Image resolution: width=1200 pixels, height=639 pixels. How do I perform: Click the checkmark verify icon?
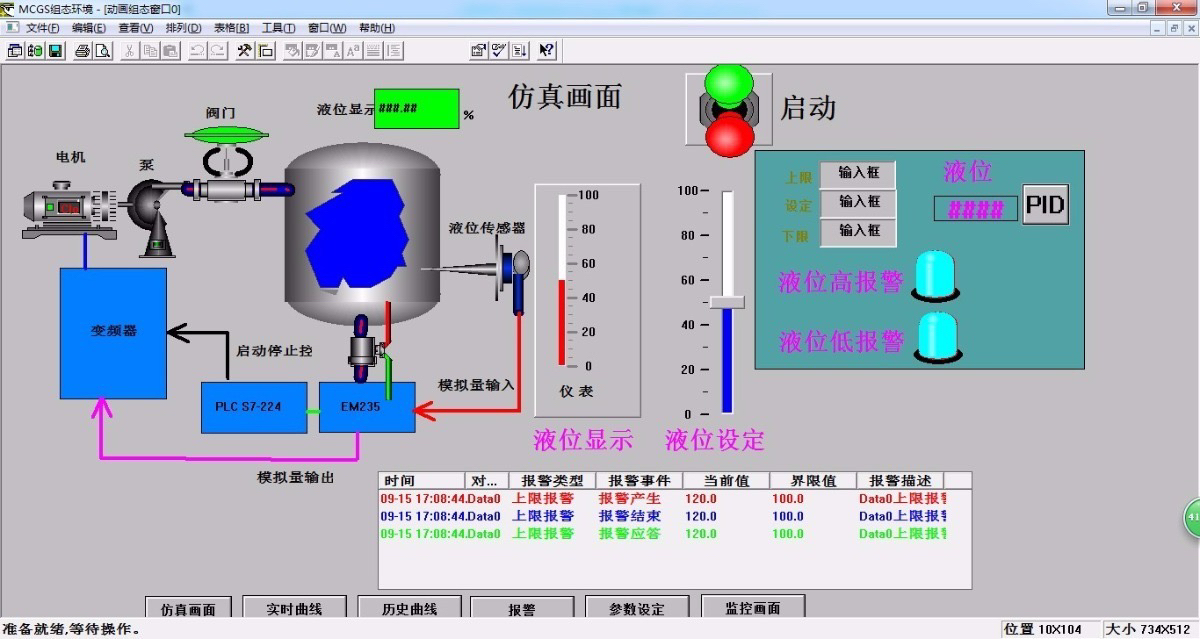pos(499,50)
